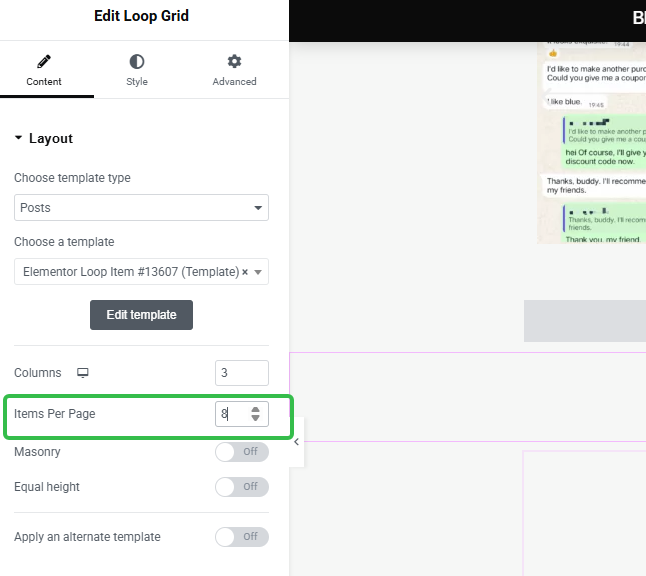Click the desktop responsive icon beside Columns

[x=83, y=373]
